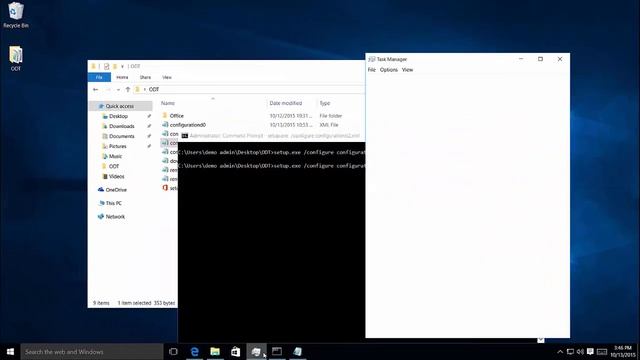The width and height of the screenshot is (640, 360).
Task: Show hidden system tray icons chevron
Action: coord(560,351)
